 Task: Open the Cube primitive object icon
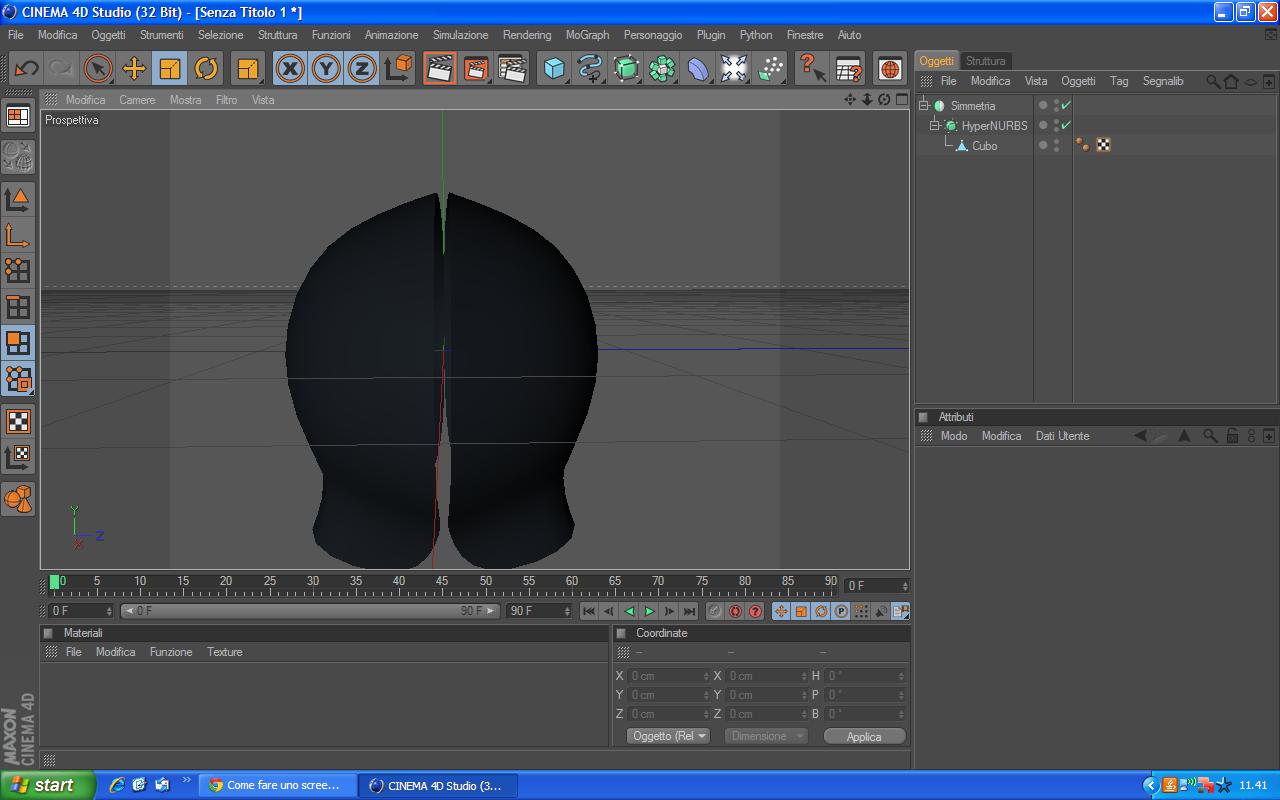[x=554, y=68]
